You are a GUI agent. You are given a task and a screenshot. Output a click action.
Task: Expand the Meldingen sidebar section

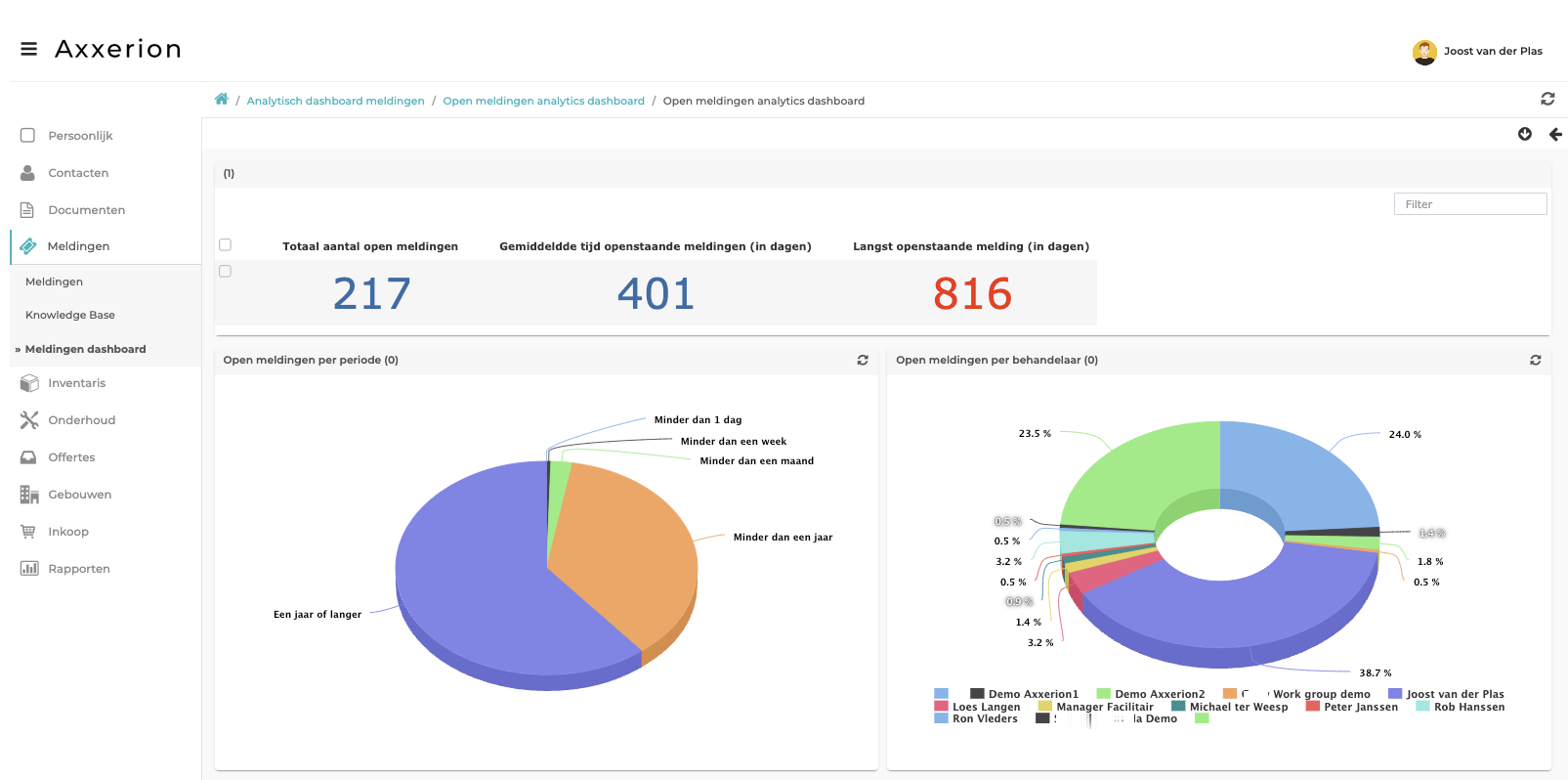coord(78,246)
